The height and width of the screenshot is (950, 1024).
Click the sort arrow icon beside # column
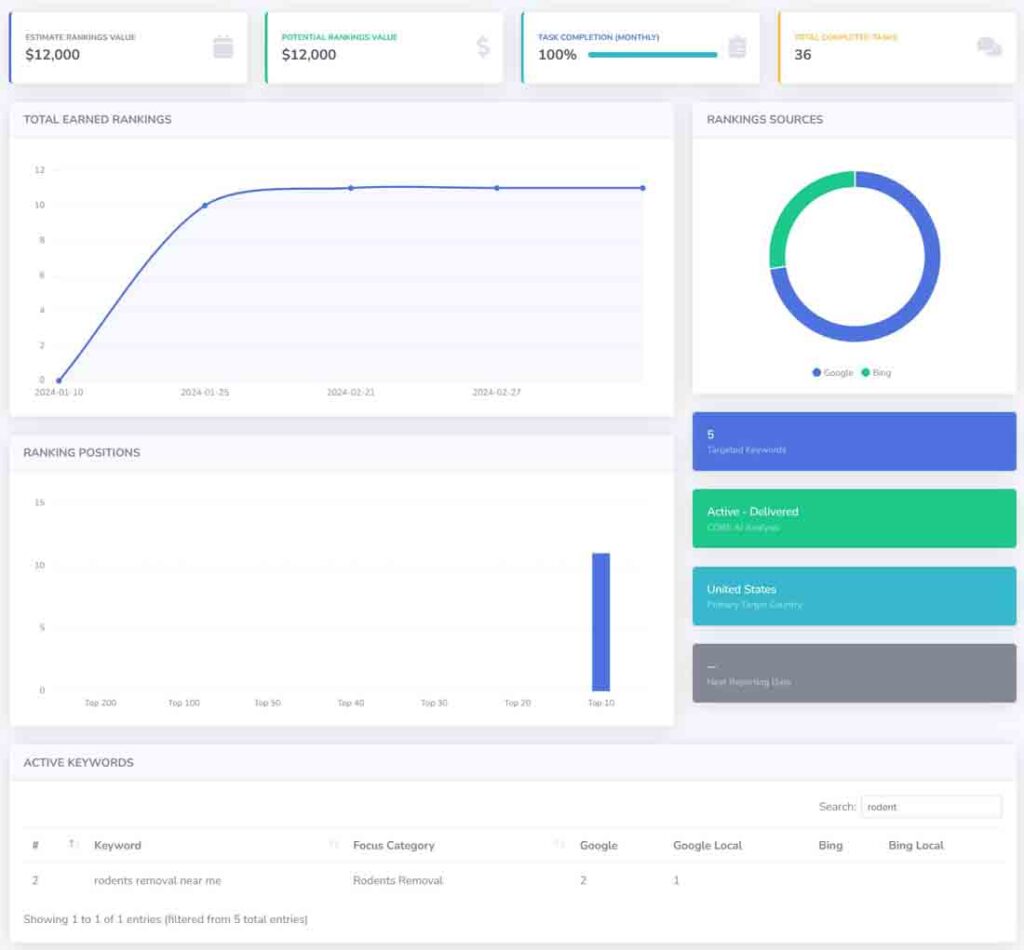pyautogui.click(x=73, y=845)
